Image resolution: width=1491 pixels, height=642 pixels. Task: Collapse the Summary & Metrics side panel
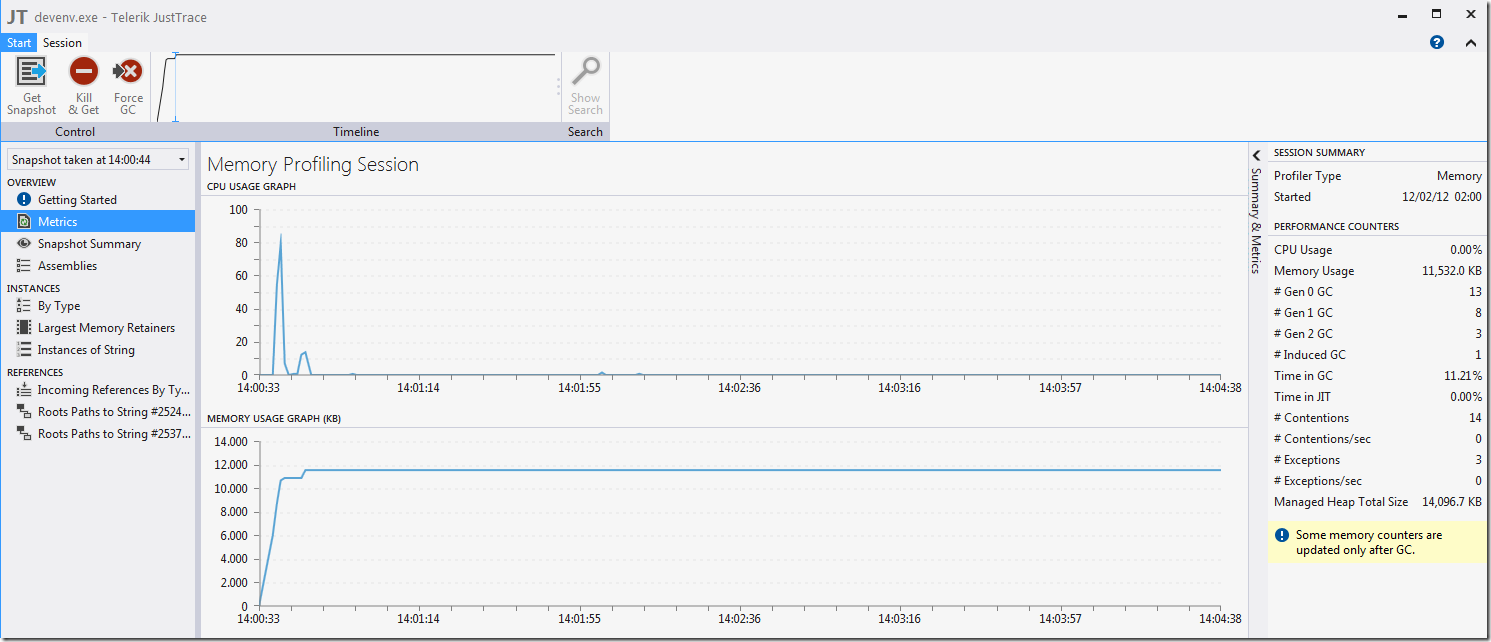[1256, 154]
